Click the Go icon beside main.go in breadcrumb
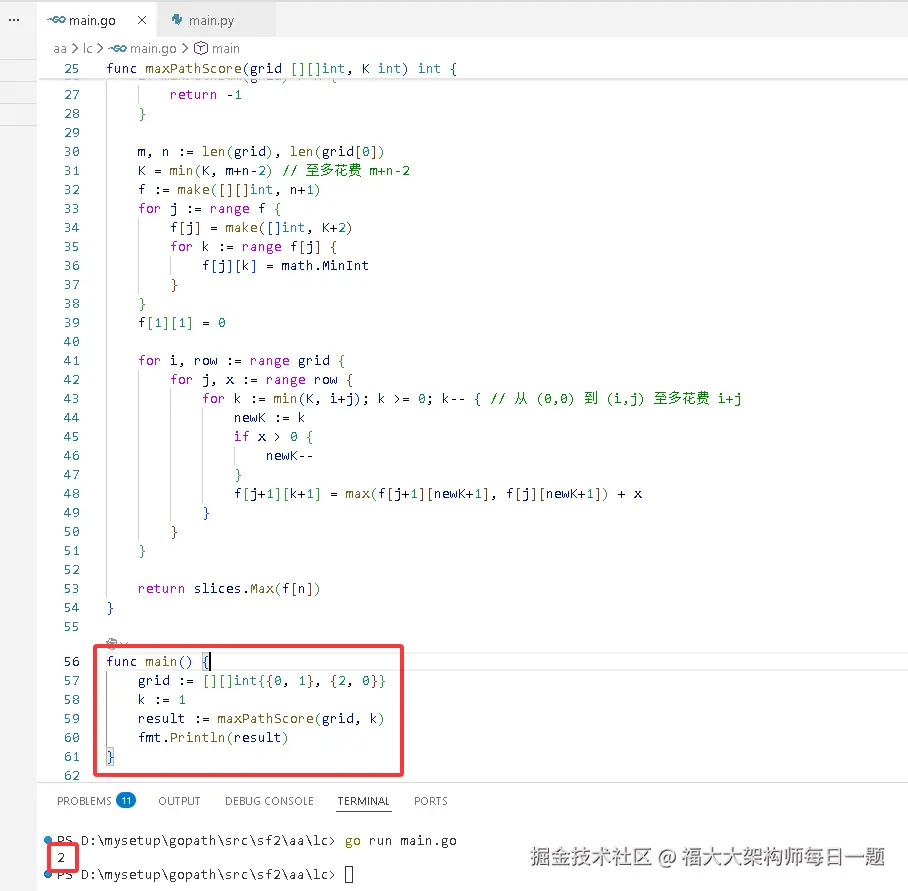This screenshot has width=908, height=891. (115, 48)
